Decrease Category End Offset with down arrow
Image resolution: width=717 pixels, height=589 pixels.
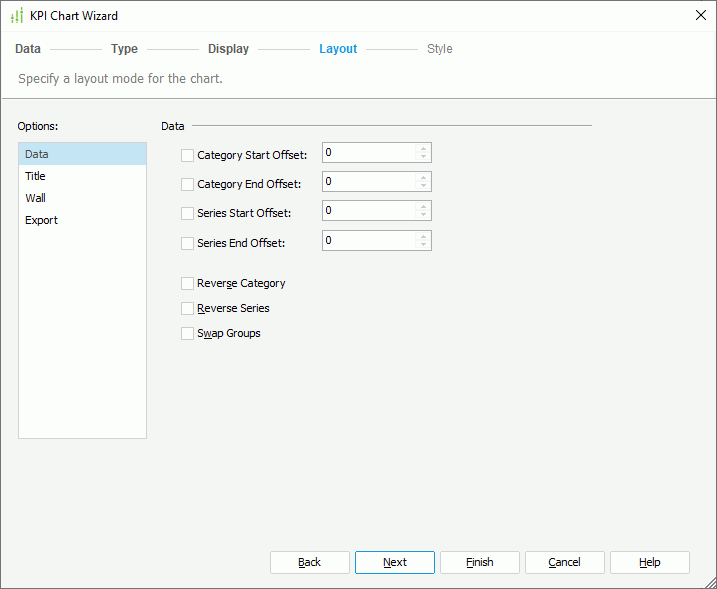[423, 185]
